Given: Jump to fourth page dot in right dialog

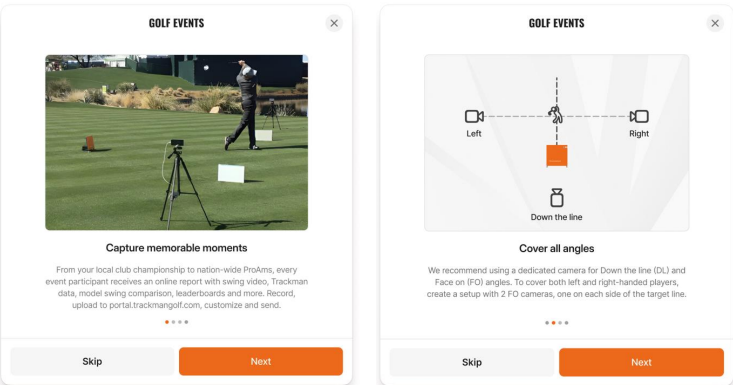Looking at the screenshot, I should [x=566, y=323].
